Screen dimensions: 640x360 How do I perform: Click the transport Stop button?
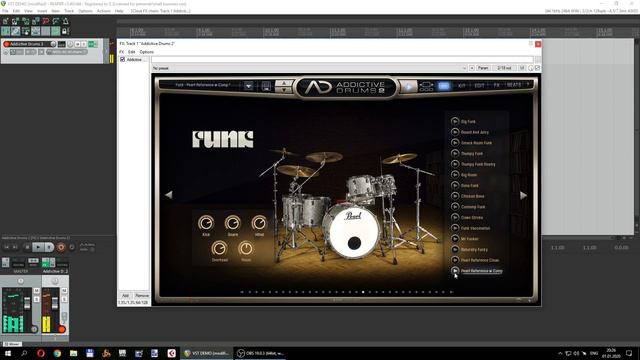coord(27,247)
